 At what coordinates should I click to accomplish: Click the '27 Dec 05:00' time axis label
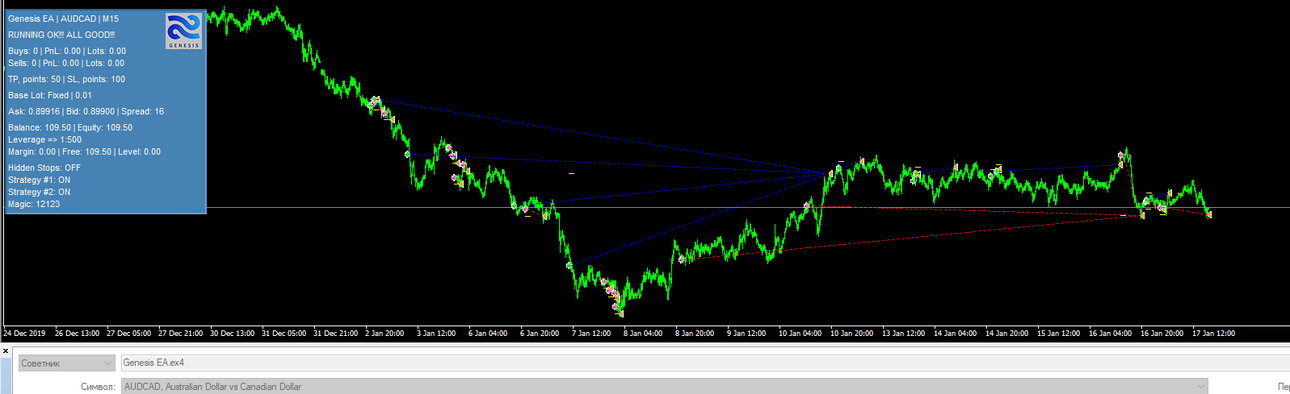tap(129, 333)
